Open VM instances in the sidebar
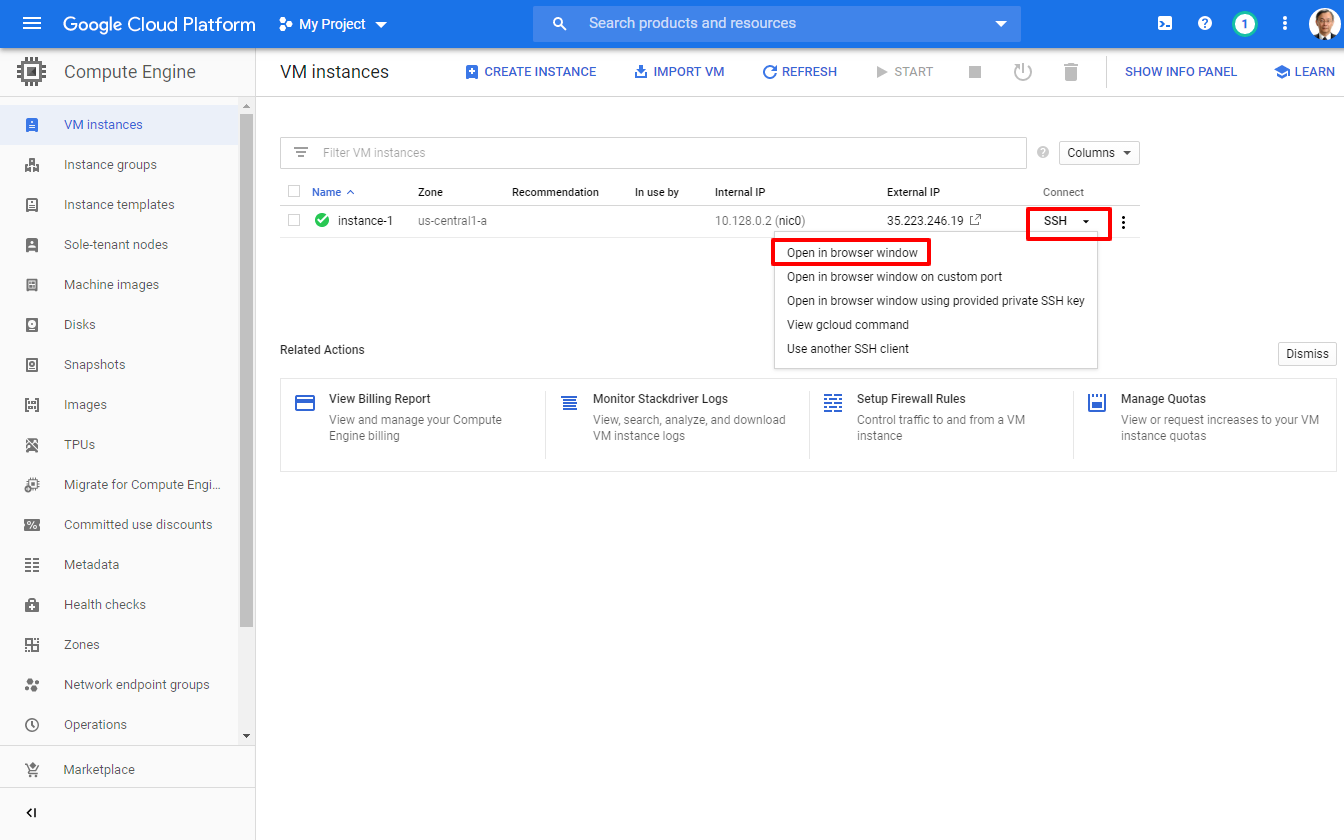Viewport: 1344px width, 840px height. pyautogui.click(x=119, y=125)
